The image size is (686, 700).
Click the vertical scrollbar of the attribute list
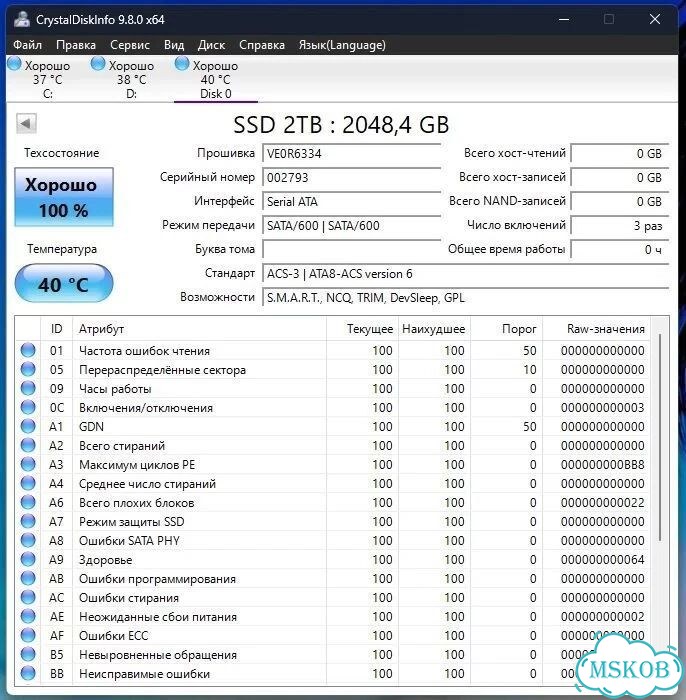(660, 438)
